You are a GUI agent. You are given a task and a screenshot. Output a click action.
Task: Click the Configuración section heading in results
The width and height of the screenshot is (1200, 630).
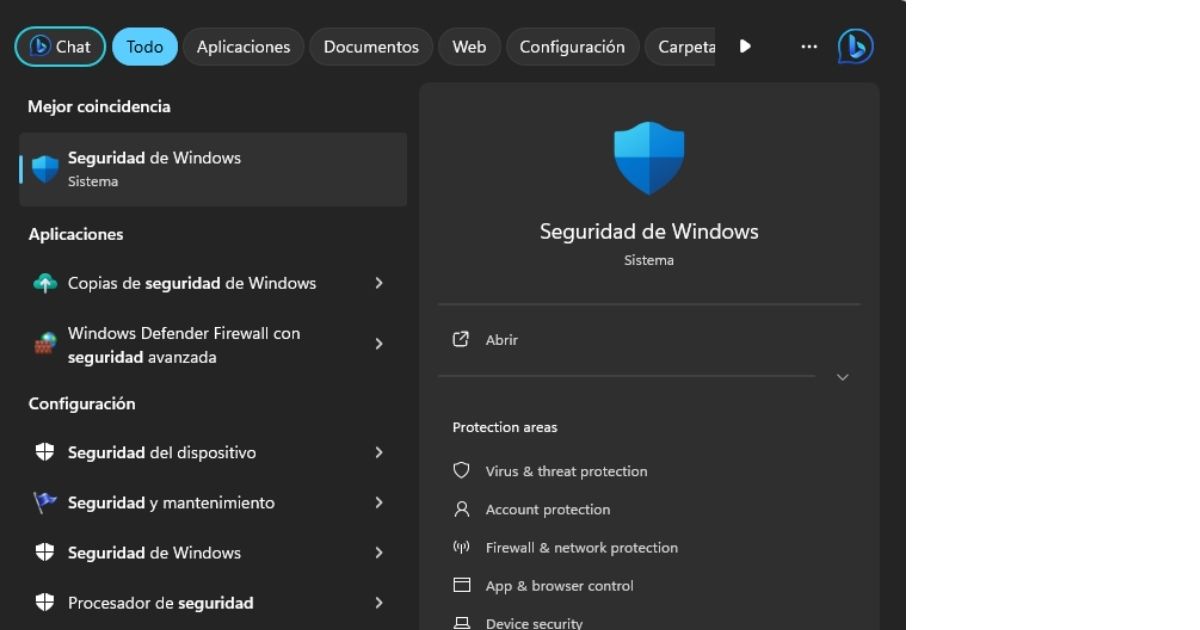[82, 404]
